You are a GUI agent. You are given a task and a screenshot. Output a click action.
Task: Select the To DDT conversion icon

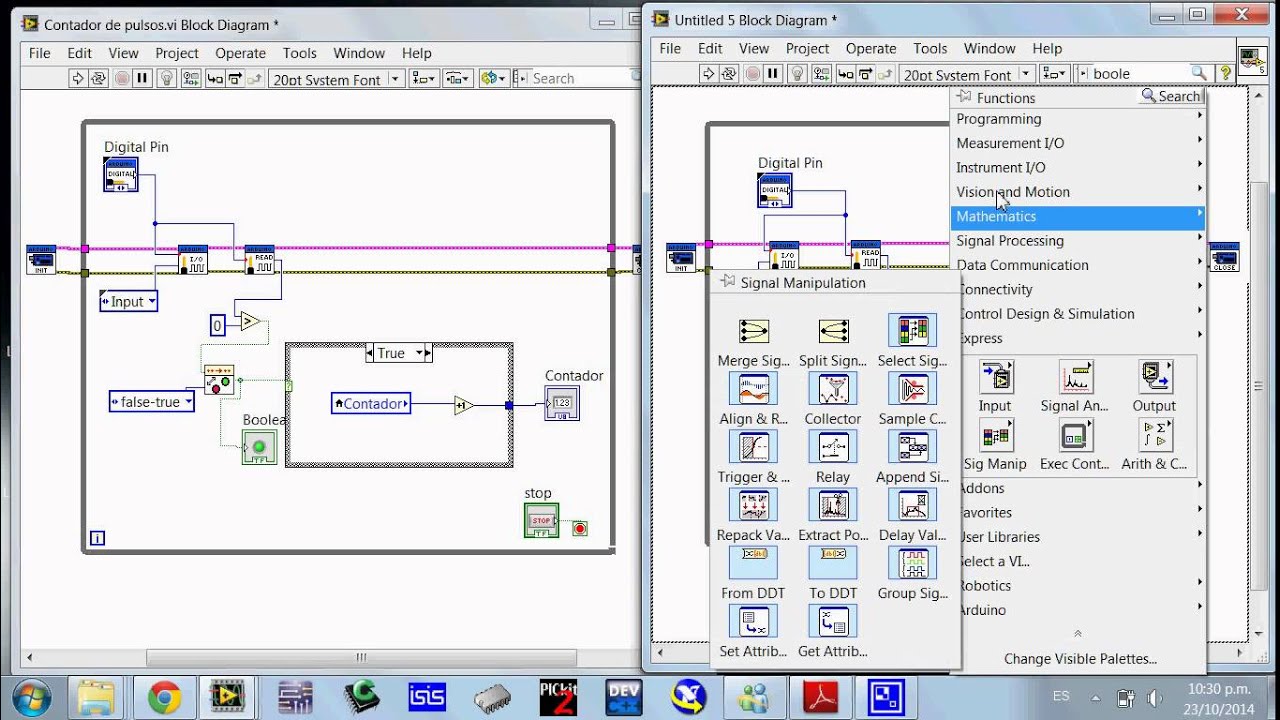pyautogui.click(x=833, y=563)
